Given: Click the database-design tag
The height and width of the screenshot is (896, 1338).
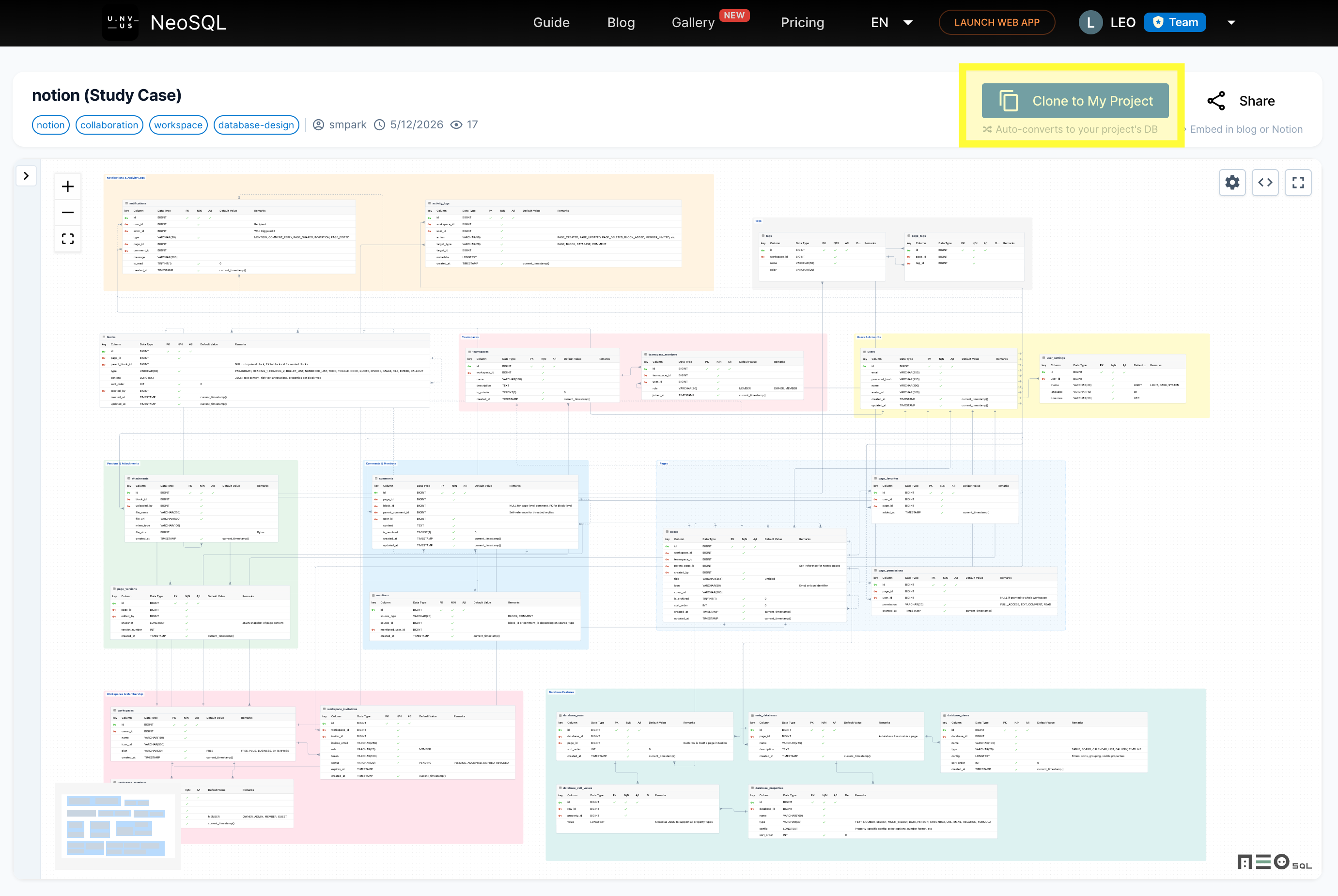Looking at the screenshot, I should pos(256,125).
